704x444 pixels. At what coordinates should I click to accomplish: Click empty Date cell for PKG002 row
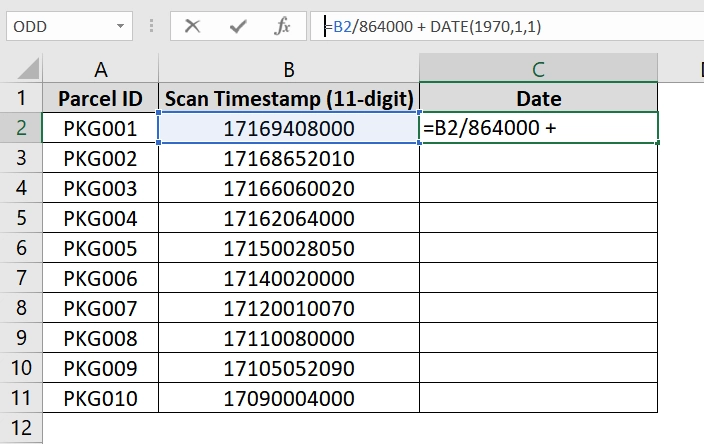[x=538, y=158]
